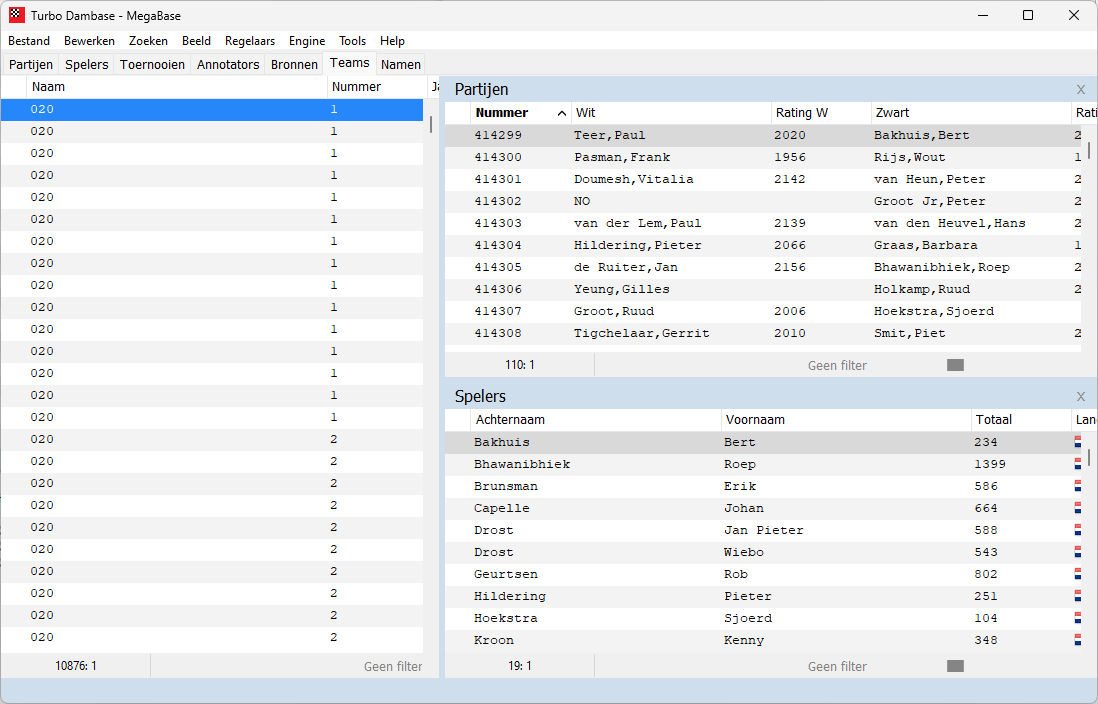Close the Spelers panel with X
Image resolution: width=1098 pixels, height=704 pixels.
pyautogui.click(x=1080, y=396)
